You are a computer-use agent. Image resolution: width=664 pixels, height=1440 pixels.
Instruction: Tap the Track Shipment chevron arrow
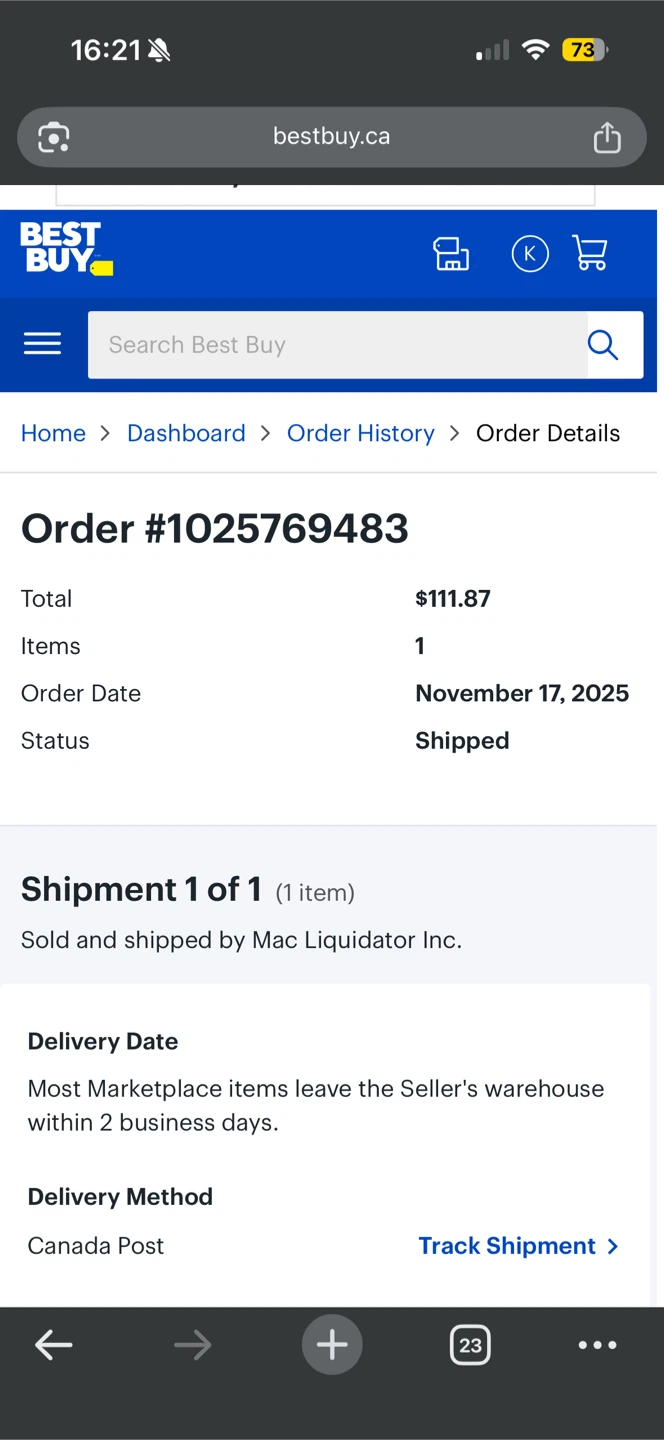click(x=613, y=1246)
